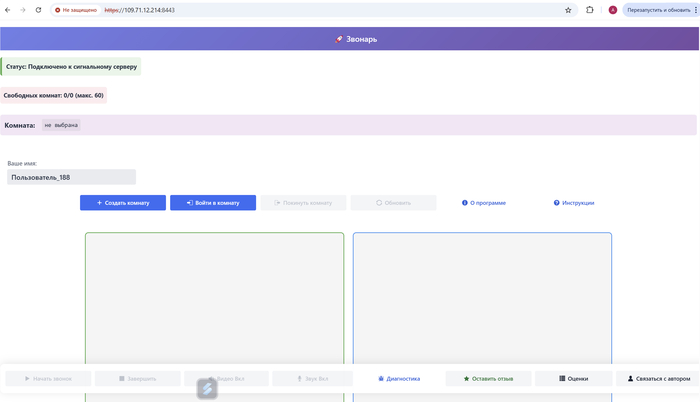This screenshot has width=700, height=402.
Task: Click the browser back arrow
Action: tap(9, 10)
